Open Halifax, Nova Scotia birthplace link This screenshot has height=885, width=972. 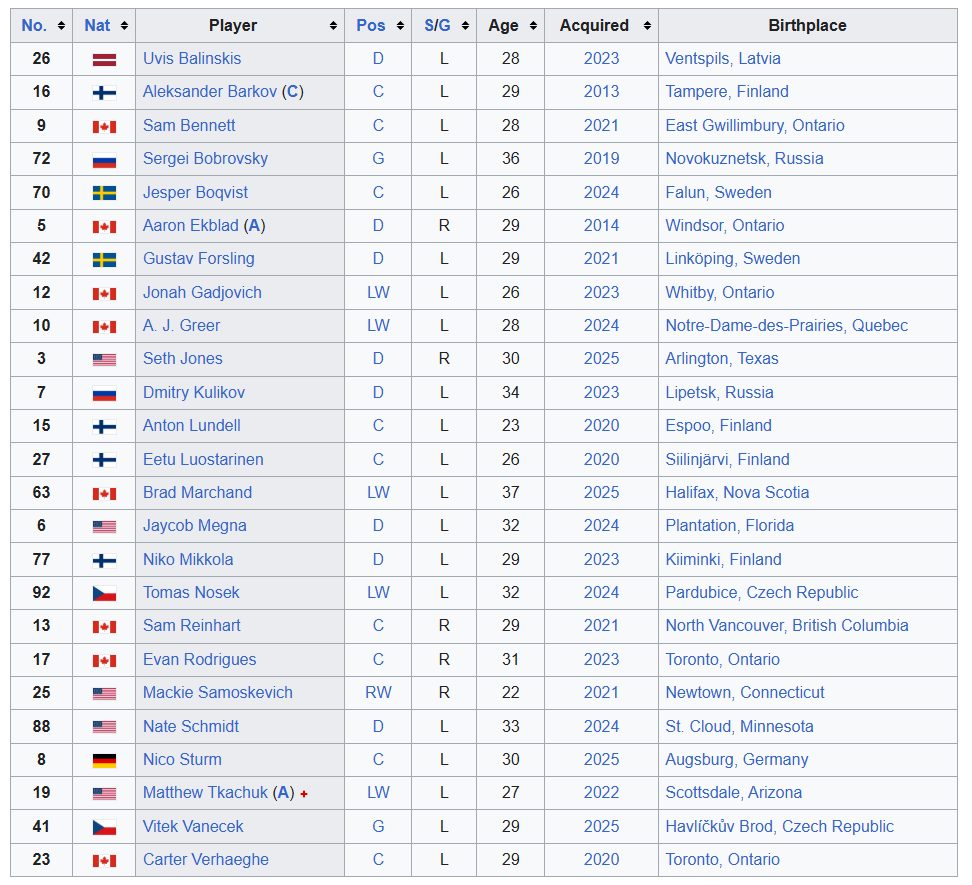tap(737, 493)
